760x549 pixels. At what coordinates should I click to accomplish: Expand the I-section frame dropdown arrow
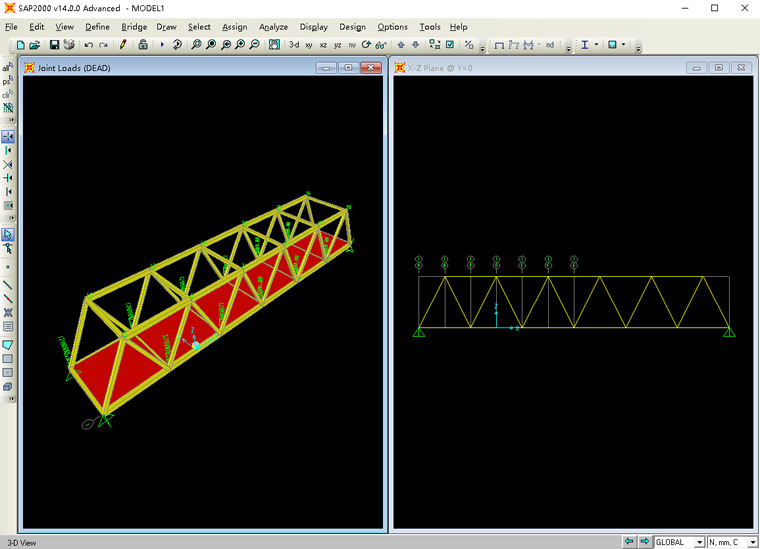tap(597, 45)
